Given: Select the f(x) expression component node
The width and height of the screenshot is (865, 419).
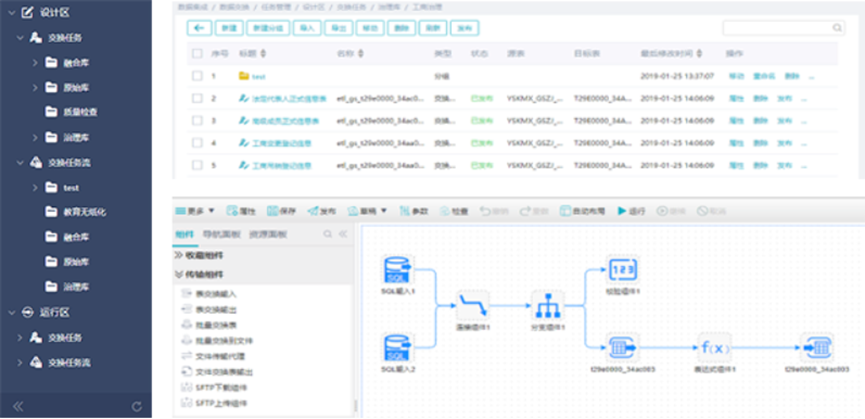Looking at the screenshot, I should pos(714,348).
